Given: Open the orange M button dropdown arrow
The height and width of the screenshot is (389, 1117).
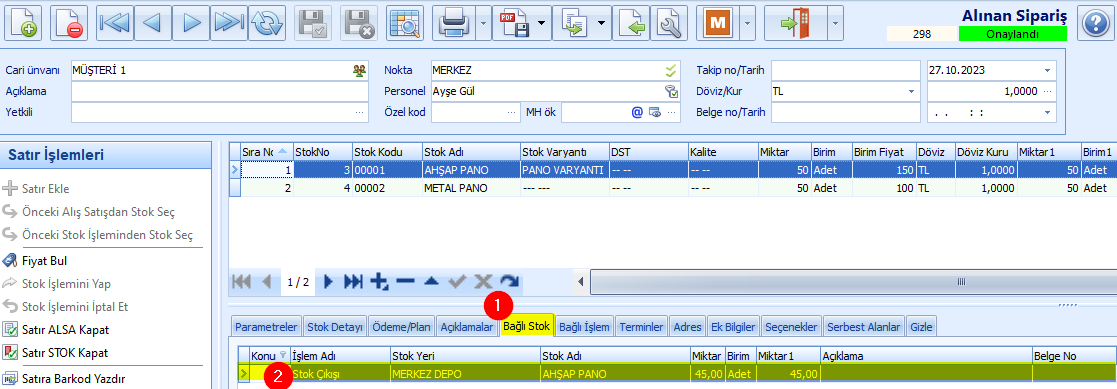Looking at the screenshot, I should pyautogui.click(x=747, y=23).
